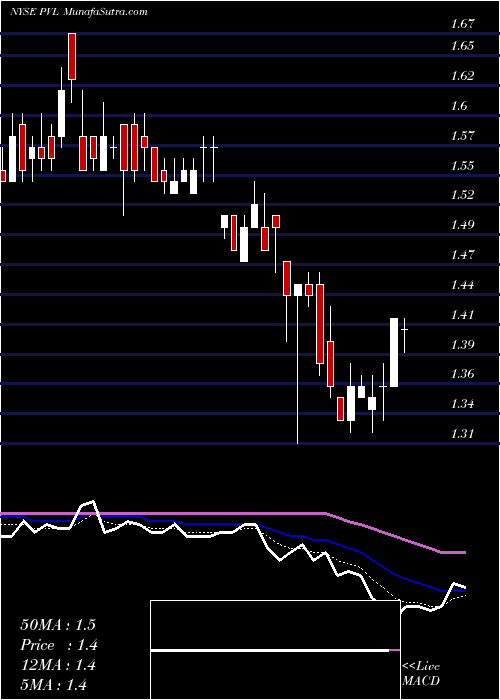Click the 1.55 price axis label
The width and height of the screenshot is (500, 700).
pos(464,165)
